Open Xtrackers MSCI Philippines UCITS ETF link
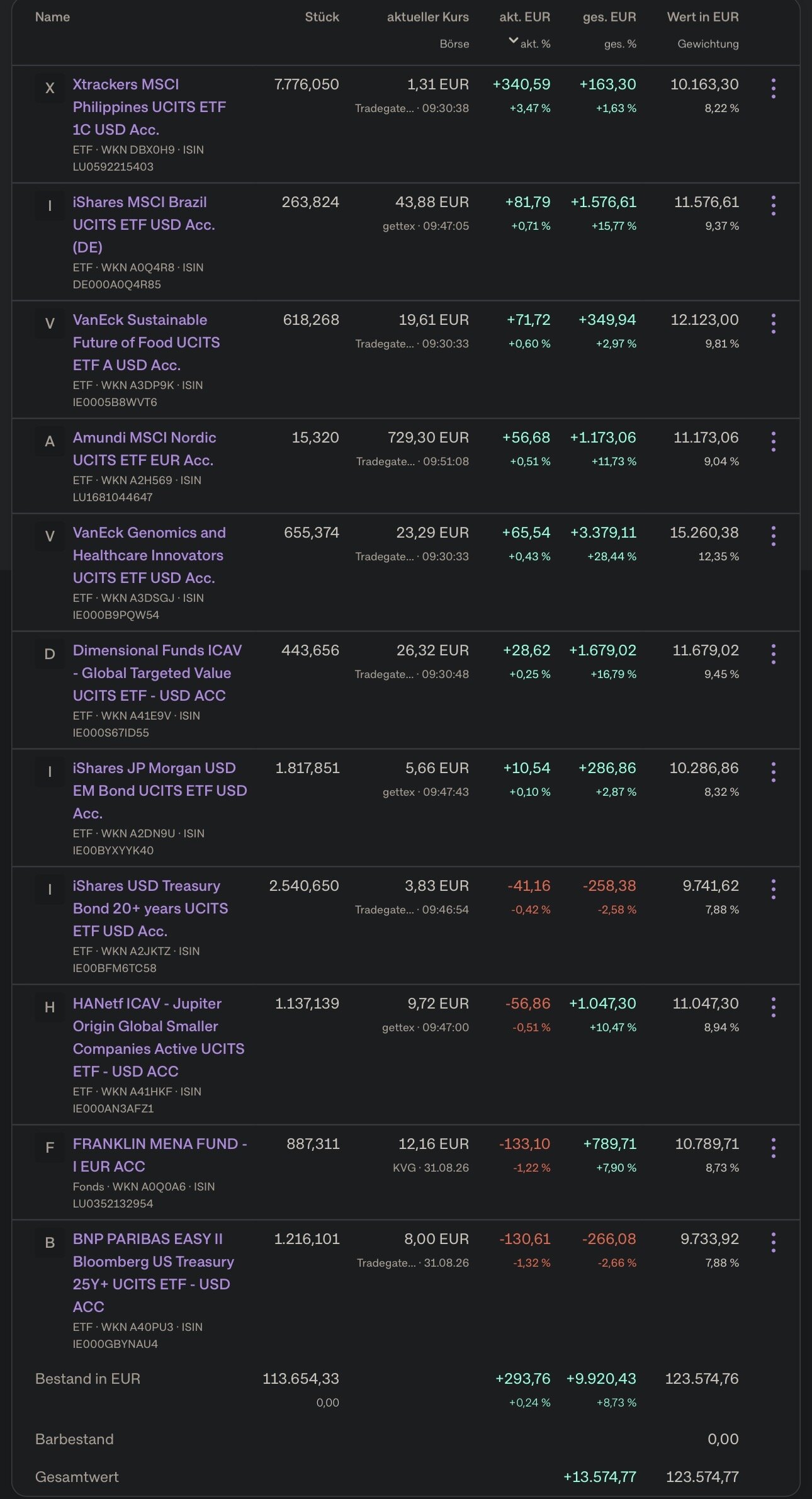 pos(149,107)
